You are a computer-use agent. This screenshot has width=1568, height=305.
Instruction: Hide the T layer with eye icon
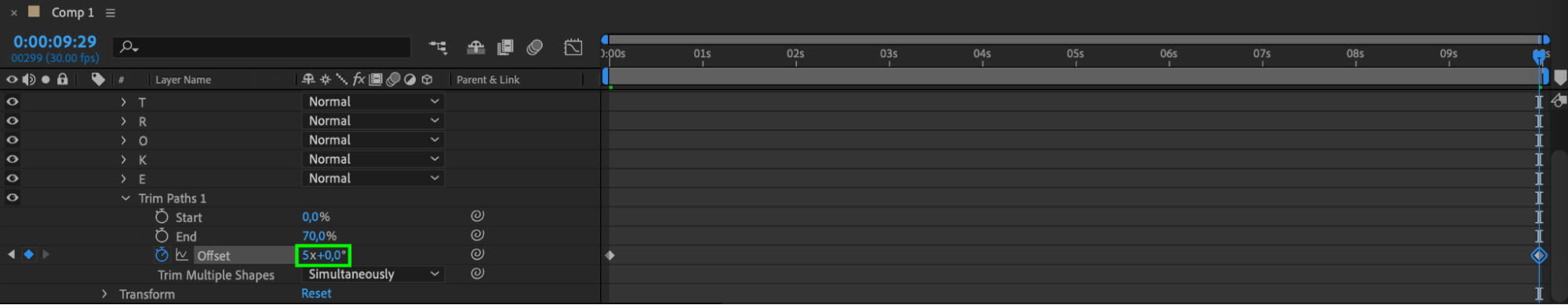click(13, 101)
